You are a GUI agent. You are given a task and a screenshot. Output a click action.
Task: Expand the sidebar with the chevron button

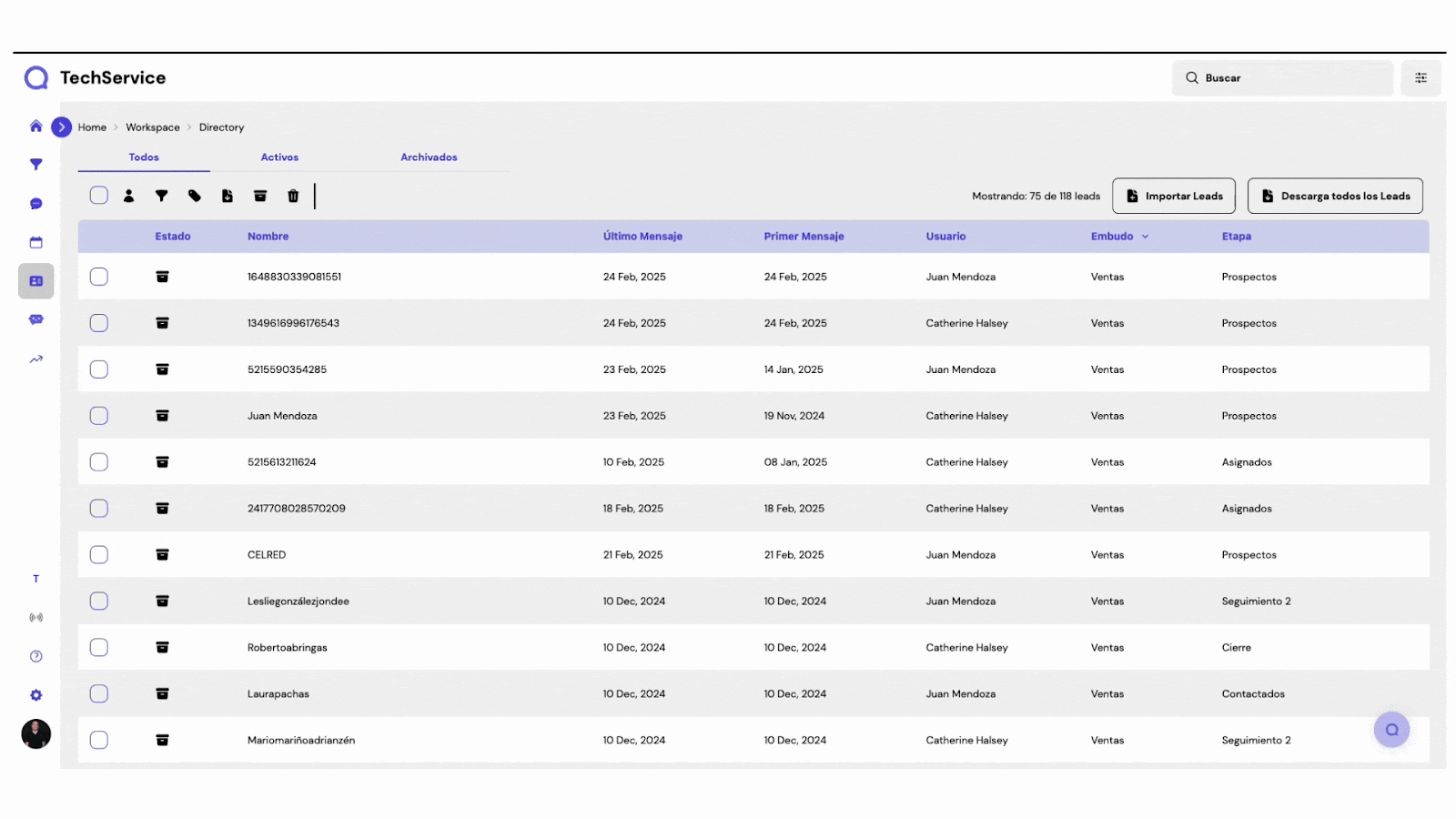62,127
